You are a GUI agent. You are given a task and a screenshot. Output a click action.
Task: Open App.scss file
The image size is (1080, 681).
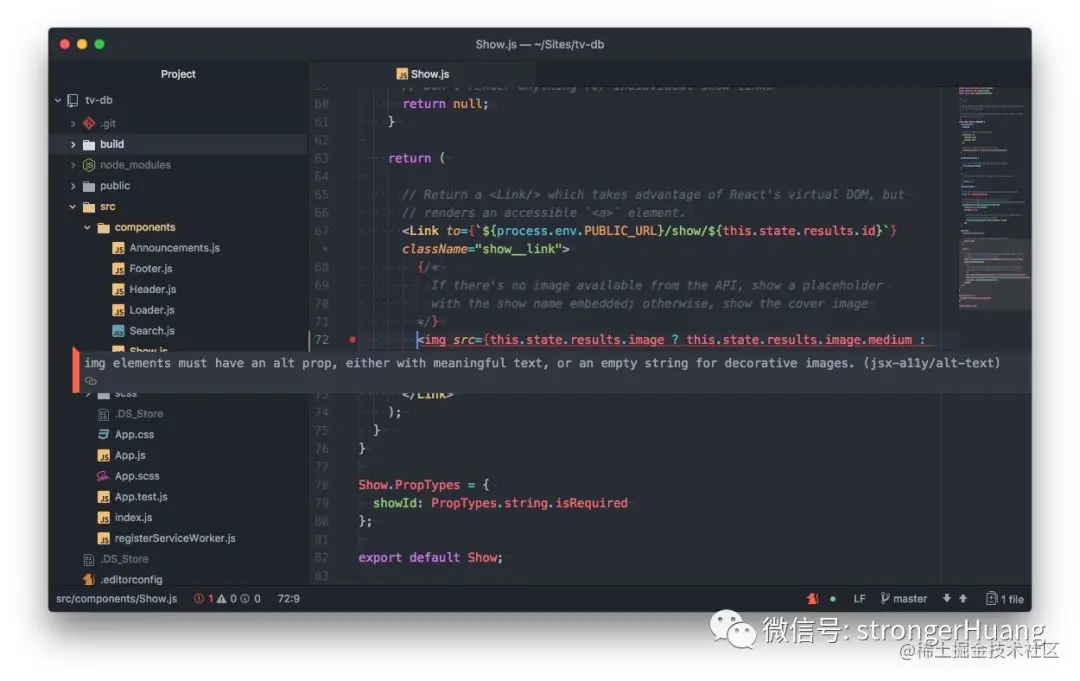[137, 476]
